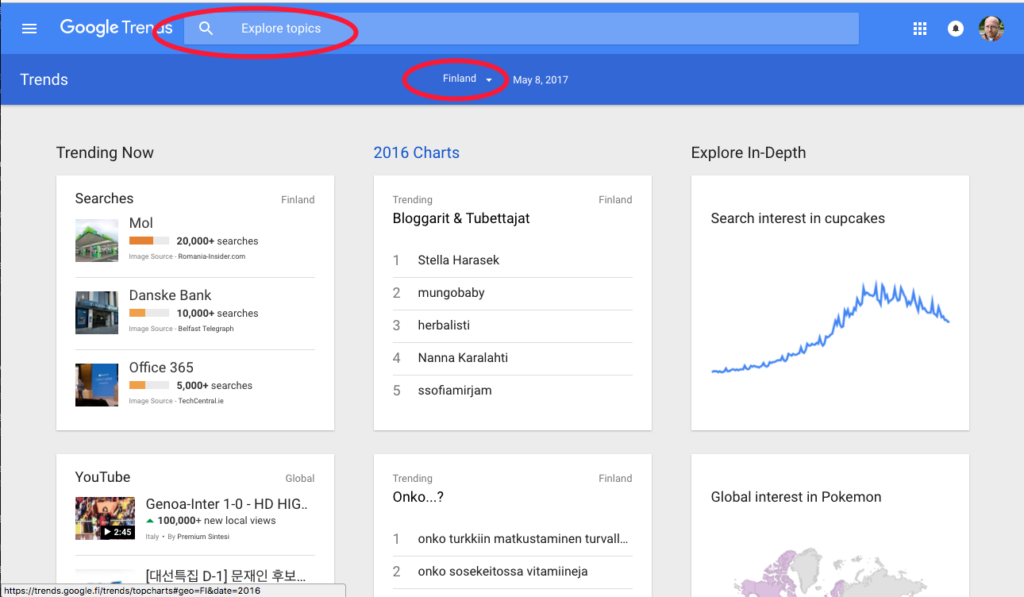Click the Explore In-Depth heading
The width and height of the screenshot is (1024, 597).
(x=748, y=153)
